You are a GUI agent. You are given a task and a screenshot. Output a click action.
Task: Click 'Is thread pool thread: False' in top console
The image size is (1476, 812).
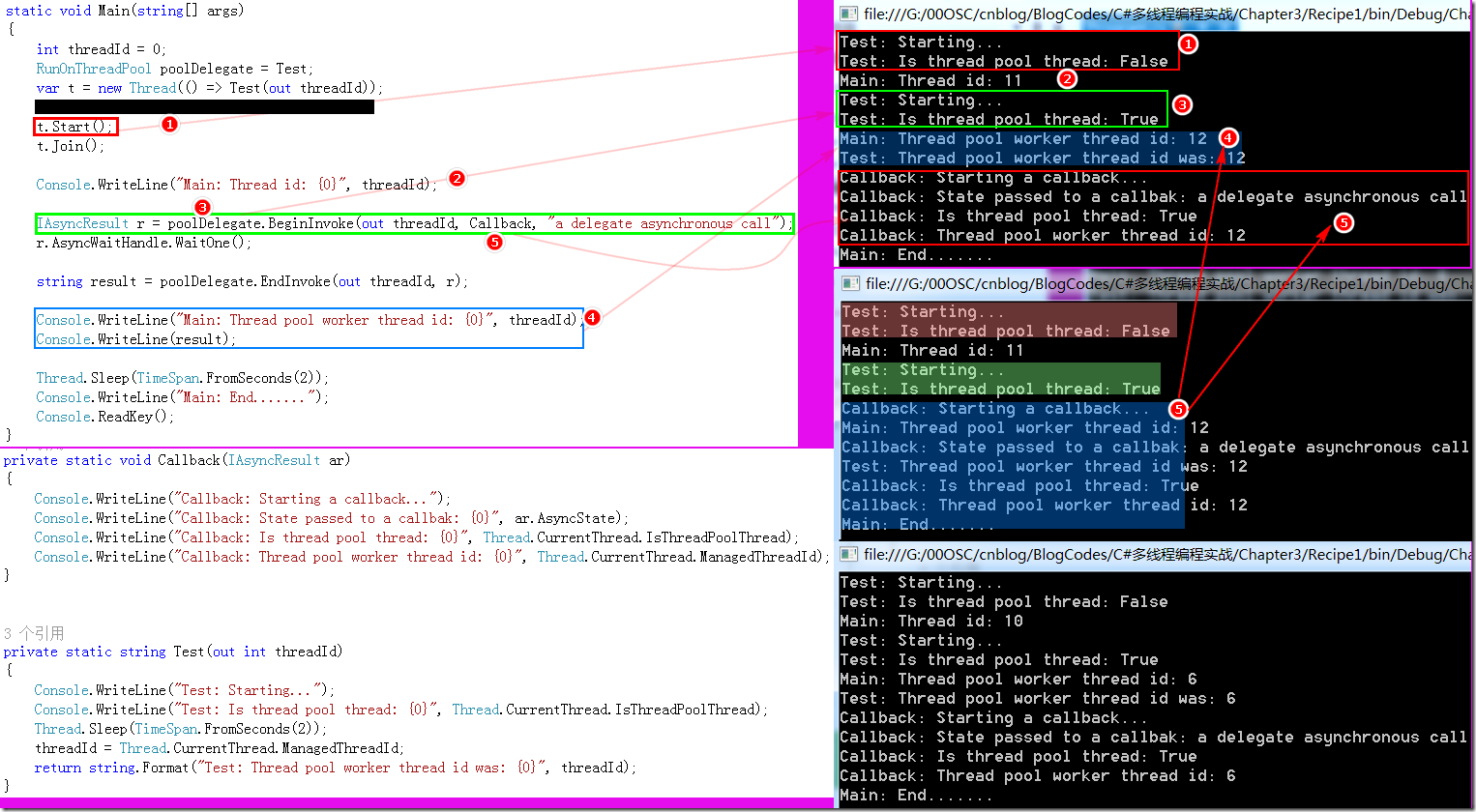point(1004,62)
